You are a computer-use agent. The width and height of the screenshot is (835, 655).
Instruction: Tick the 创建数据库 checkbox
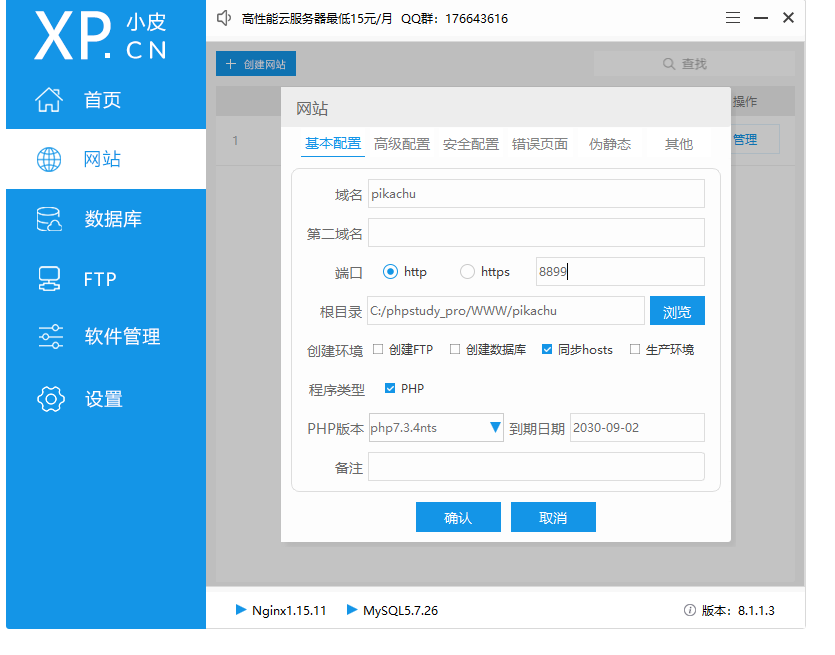pyautogui.click(x=455, y=350)
